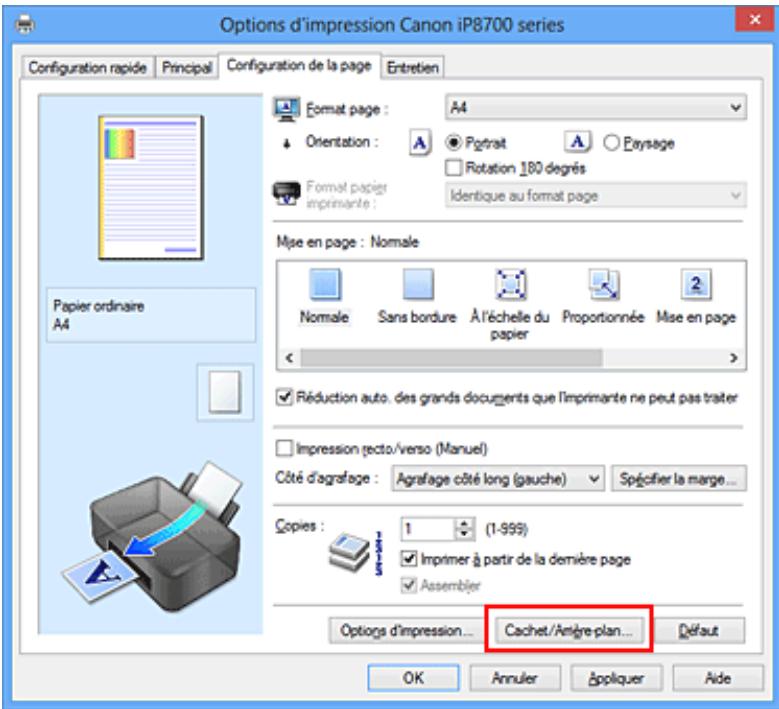Click the printer illustration image
The image size is (779, 709).
tap(152, 536)
